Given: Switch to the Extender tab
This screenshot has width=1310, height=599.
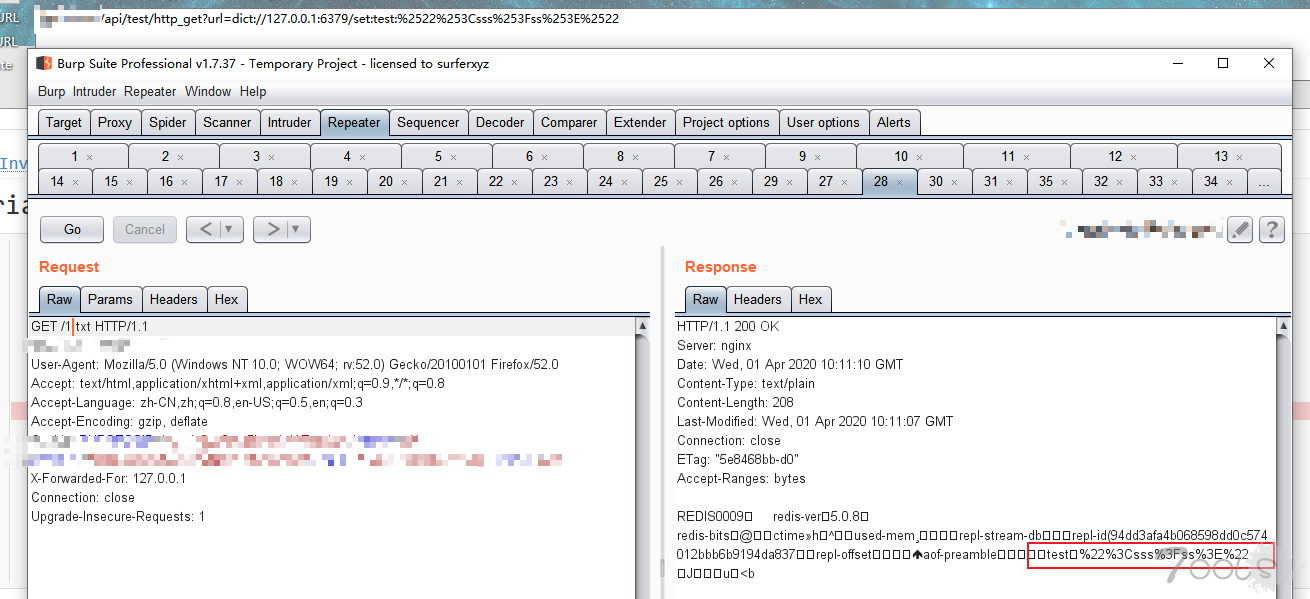Looking at the screenshot, I should click(640, 122).
